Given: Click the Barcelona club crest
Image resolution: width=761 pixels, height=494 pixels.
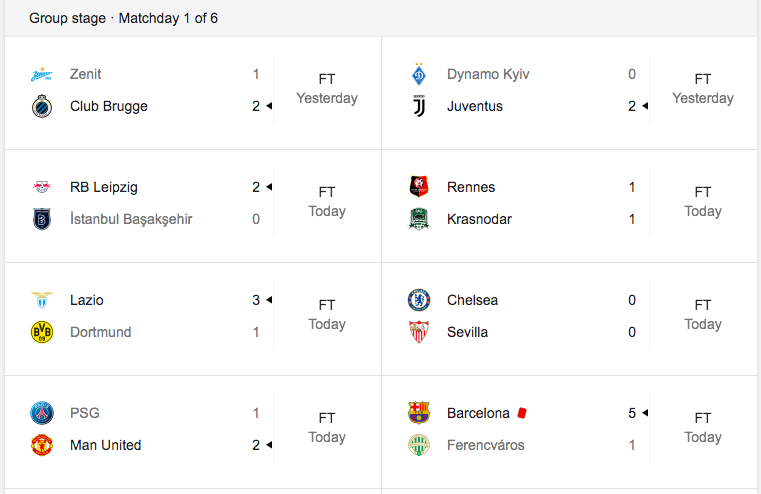Looking at the screenshot, I should tap(419, 413).
